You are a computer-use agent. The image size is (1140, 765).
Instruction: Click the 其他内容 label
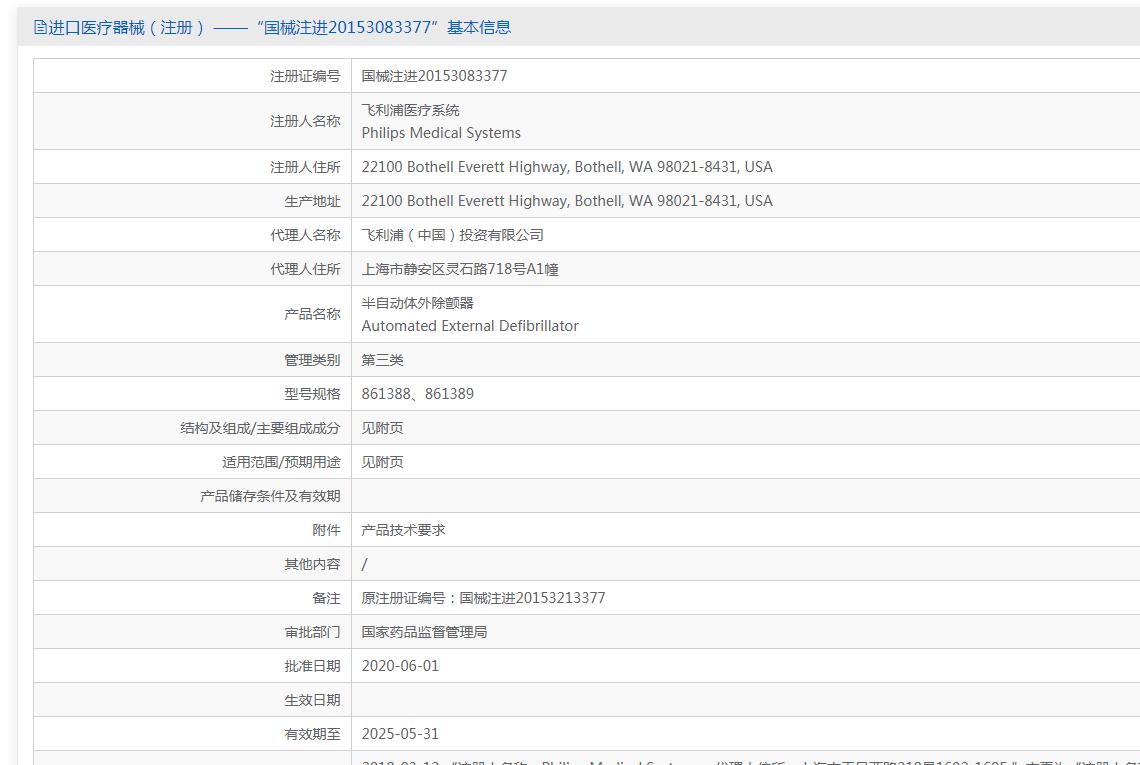(313, 565)
